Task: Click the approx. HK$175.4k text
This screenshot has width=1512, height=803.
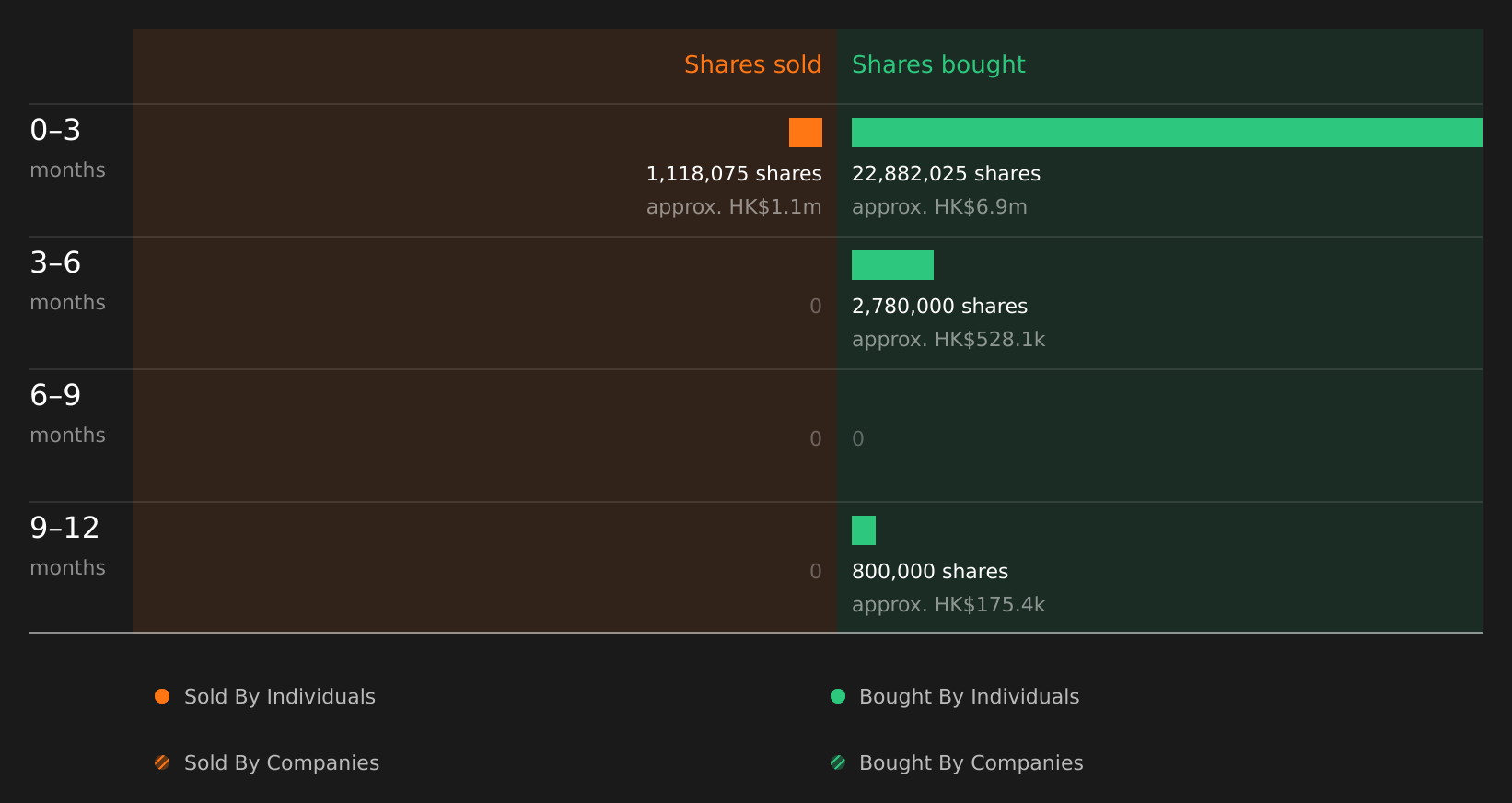Action: click(948, 605)
